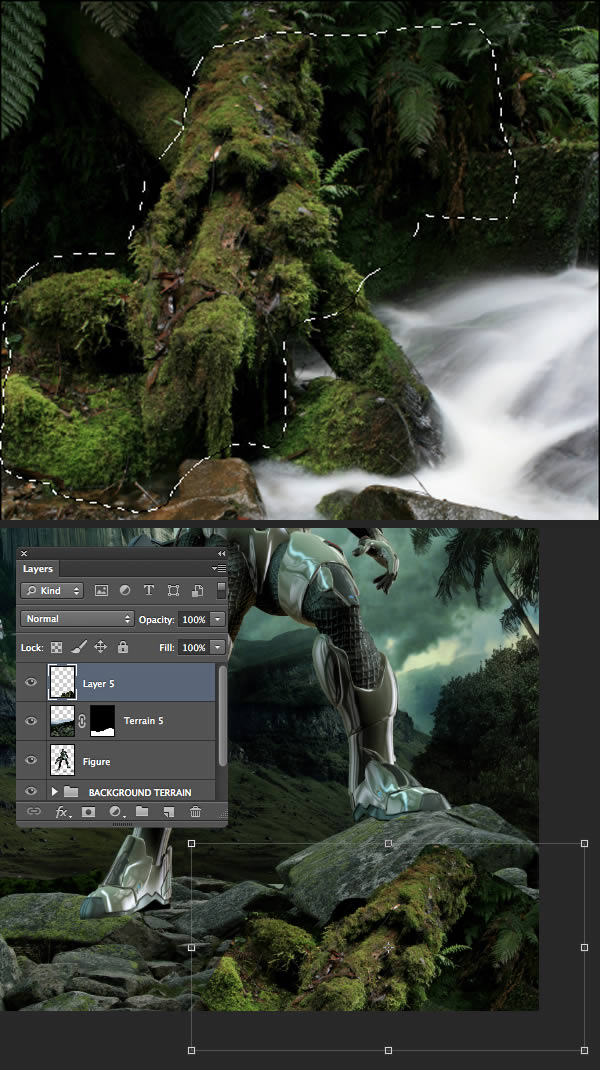Screen dimensions: 600x1070
Task: Click the transform box right-middle handle
Action: coord(584,947)
